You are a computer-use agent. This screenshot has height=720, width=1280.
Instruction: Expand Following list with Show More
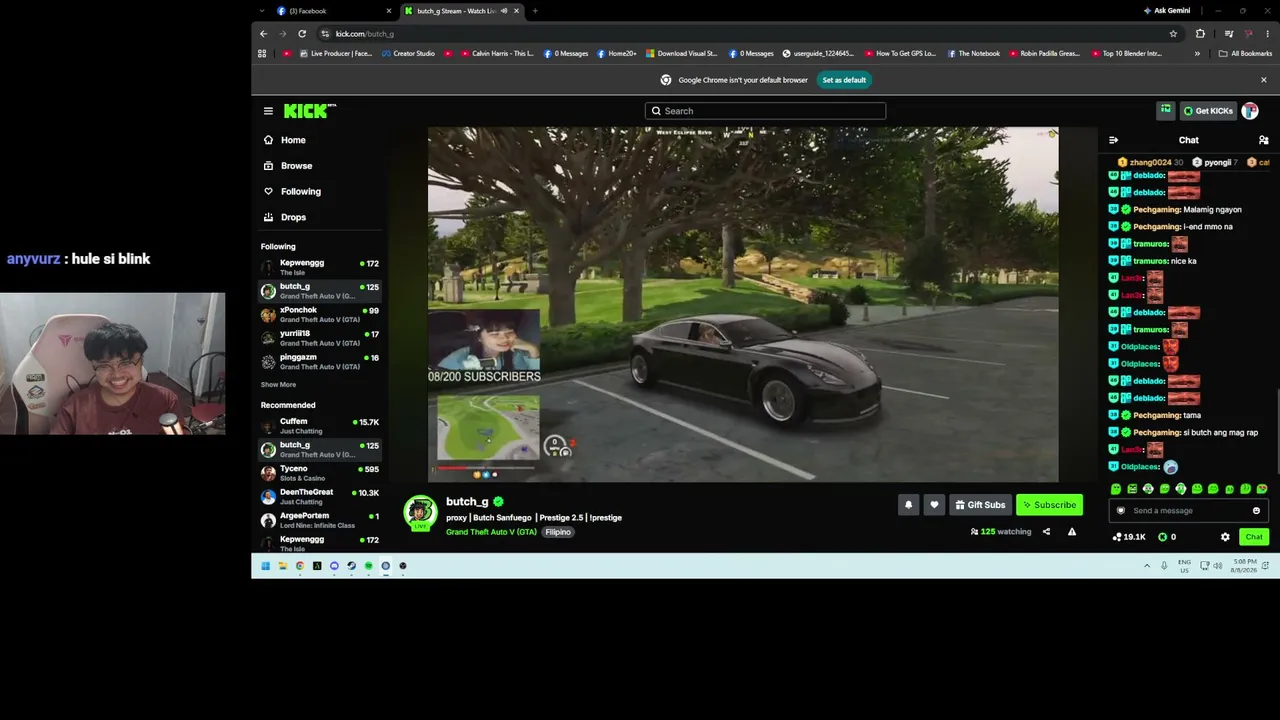pyautogui.click(x=278, y=385)
